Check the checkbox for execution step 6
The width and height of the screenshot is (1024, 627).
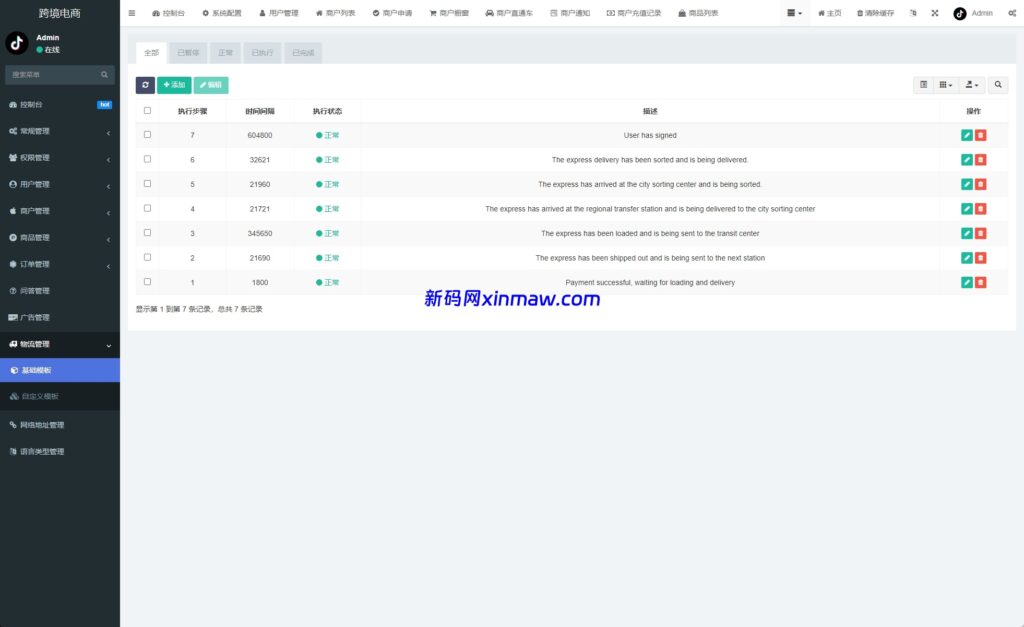click(x=147, y=159)
